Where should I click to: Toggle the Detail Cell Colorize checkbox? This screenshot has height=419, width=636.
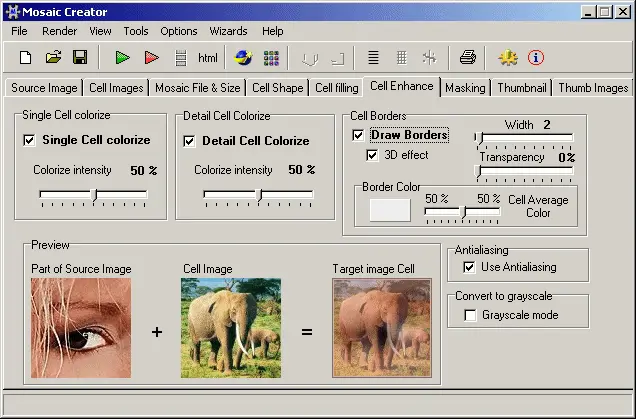pyautogui.click(x=190, y=141)
